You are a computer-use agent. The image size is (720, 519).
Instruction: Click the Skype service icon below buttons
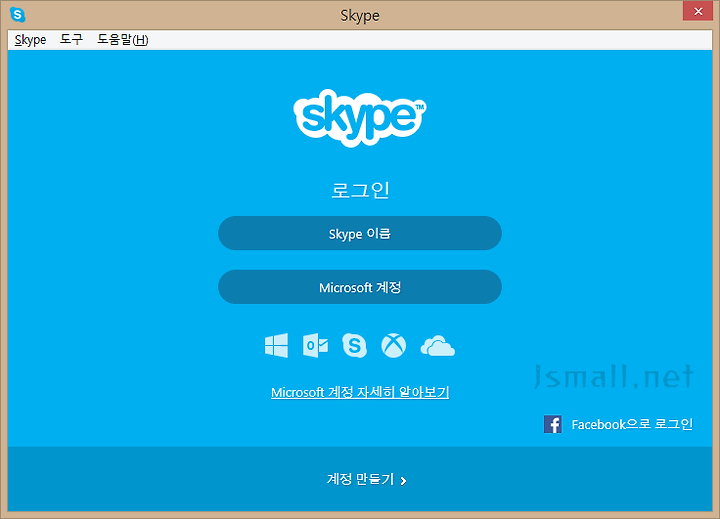[x=354, y=345]
